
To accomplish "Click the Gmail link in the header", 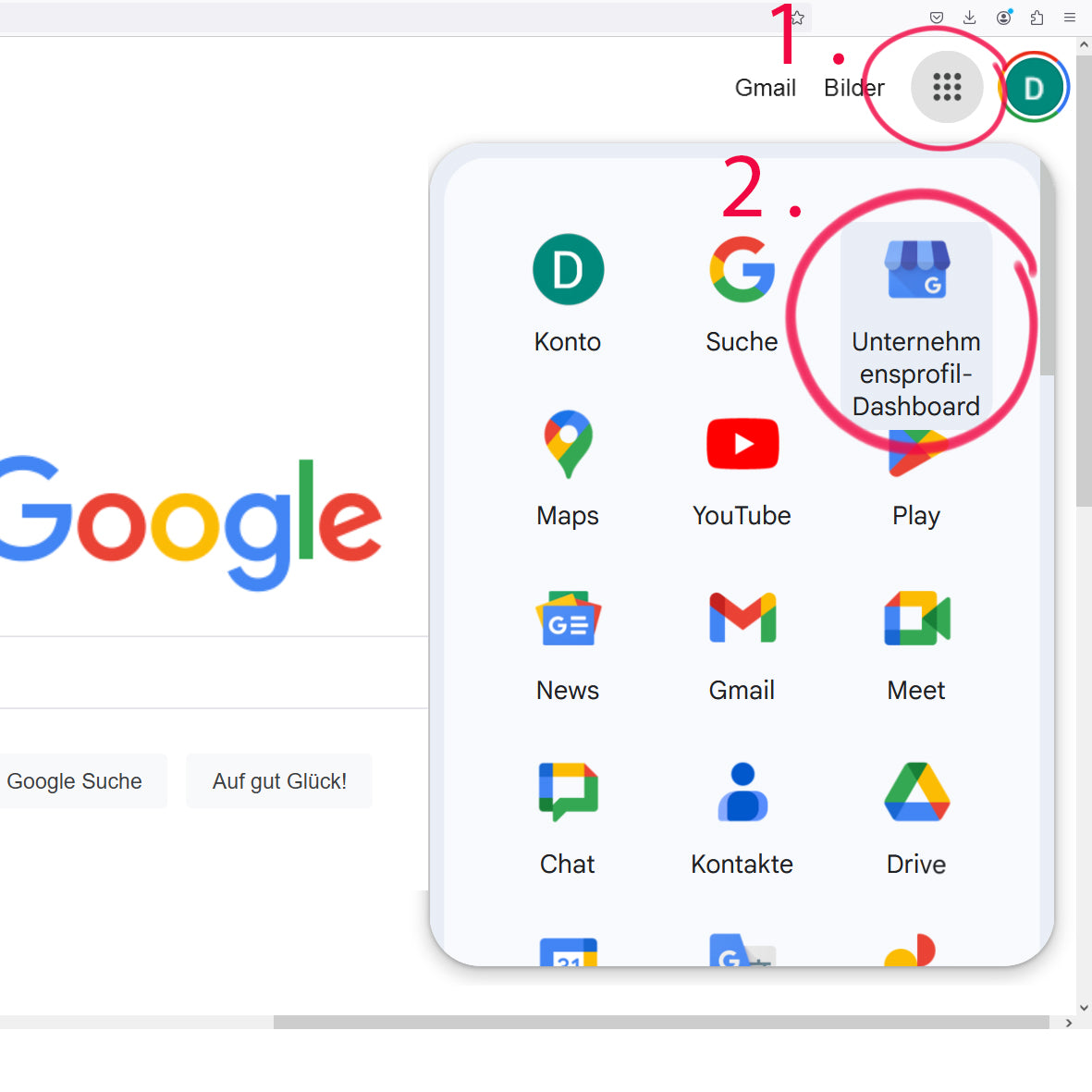I will (765, 87).
